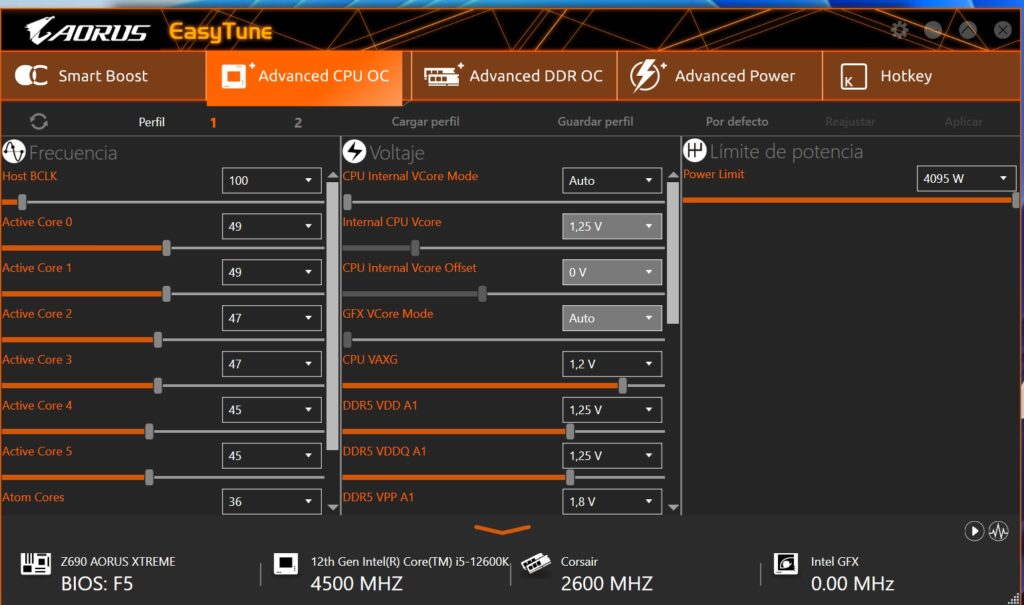This screenshot has width=1024, height=605.
Task: Expand the bottom panel orange chevron
Action: (502, 529)
